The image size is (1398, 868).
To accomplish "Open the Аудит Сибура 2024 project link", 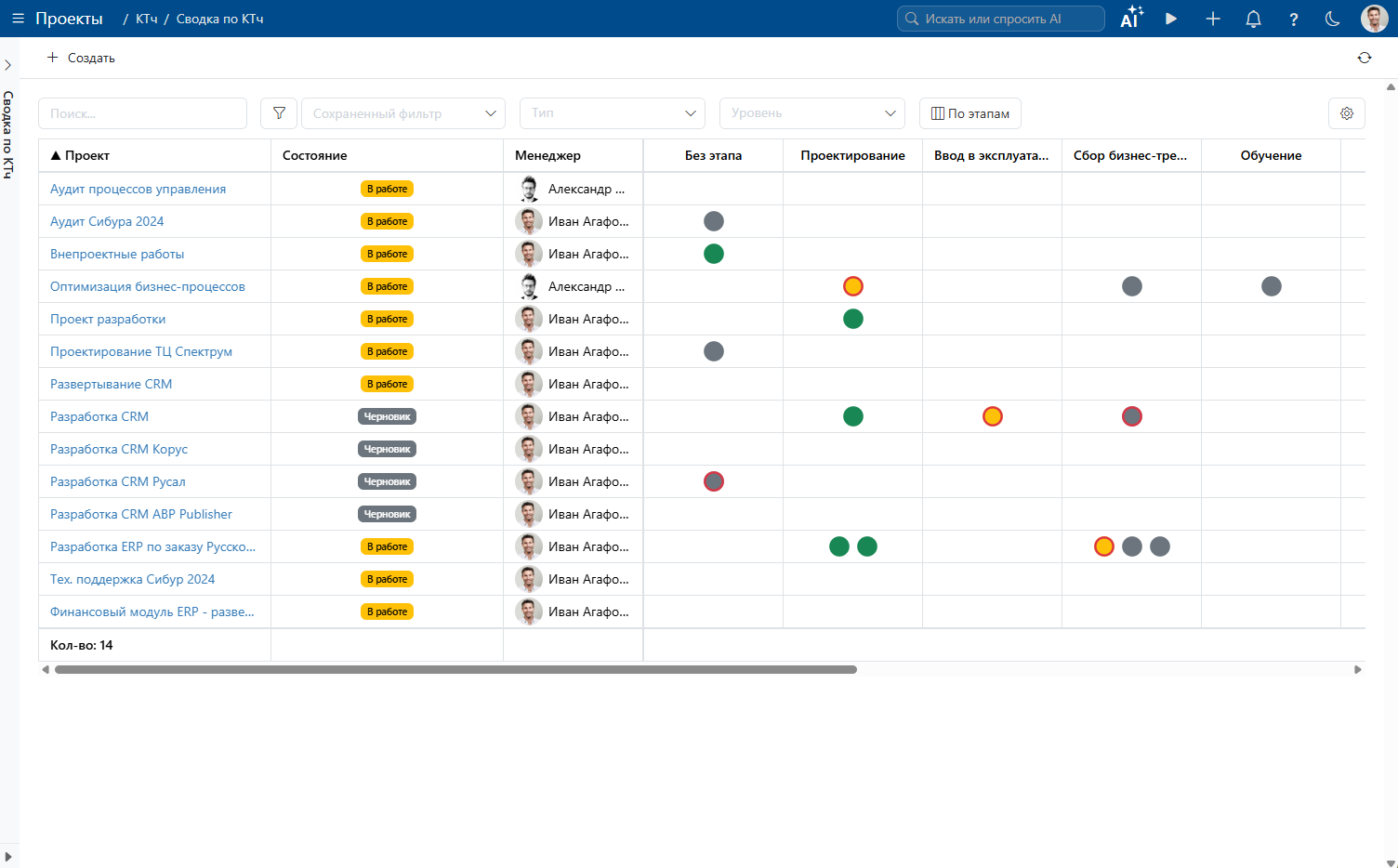I will coord(107,221).
